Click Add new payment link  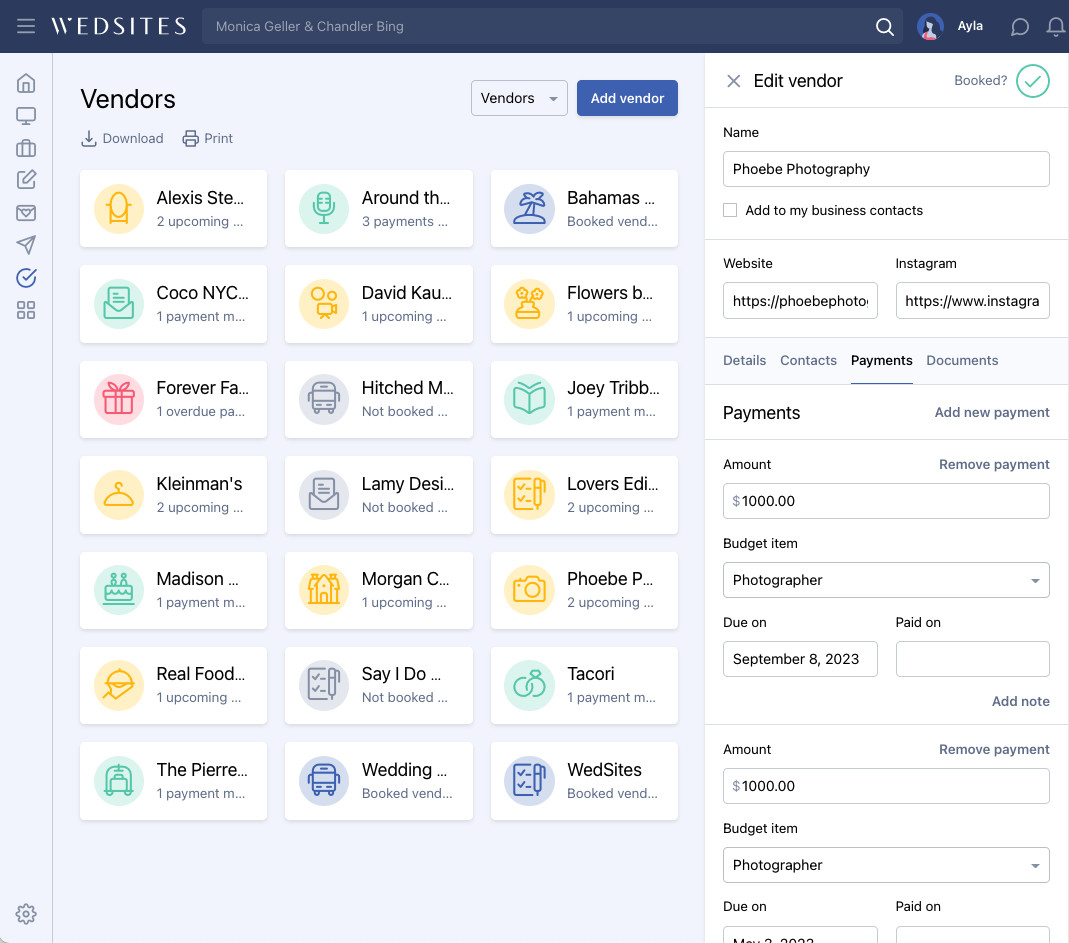point(991,412)
